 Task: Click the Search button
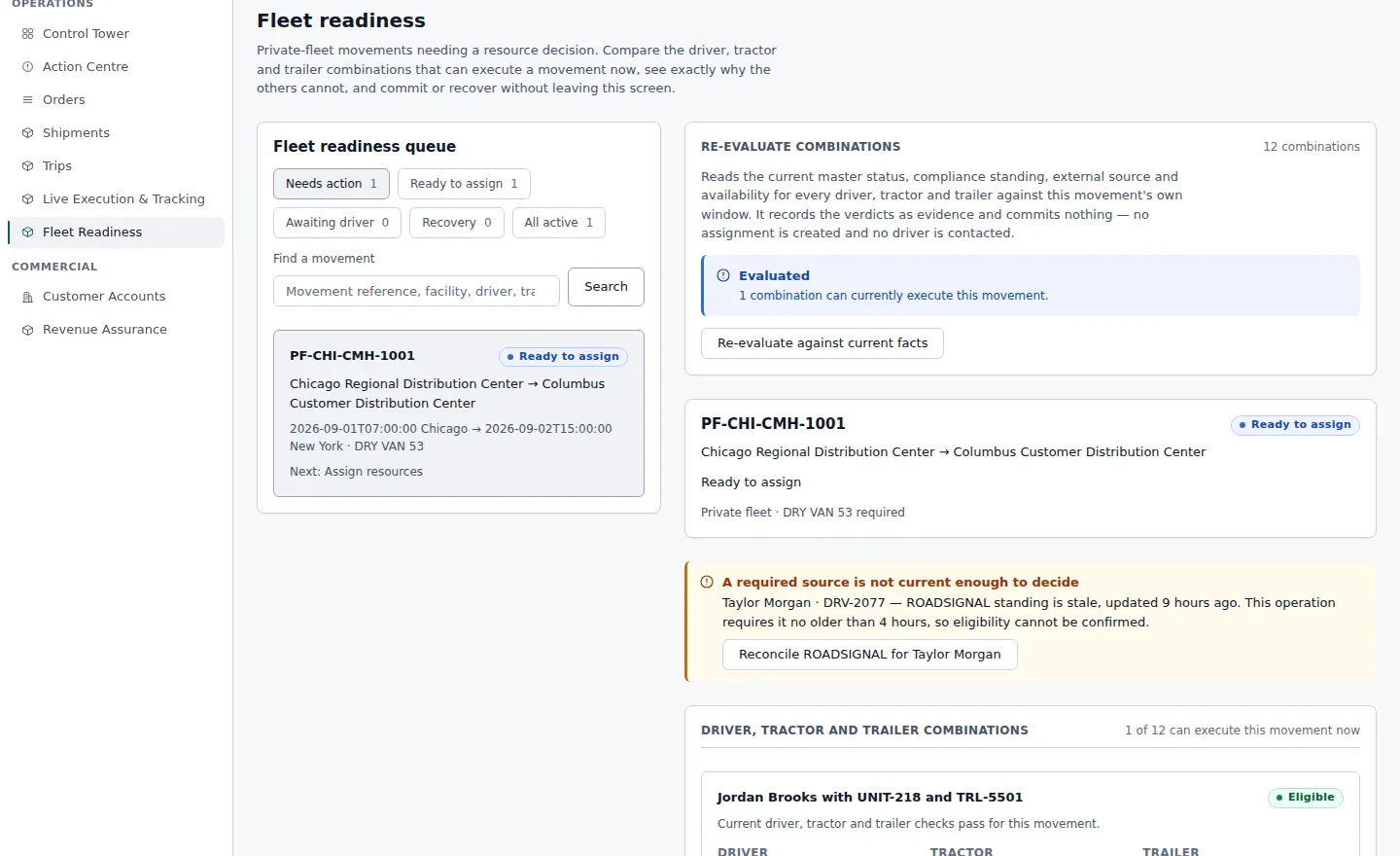point(606,287)
